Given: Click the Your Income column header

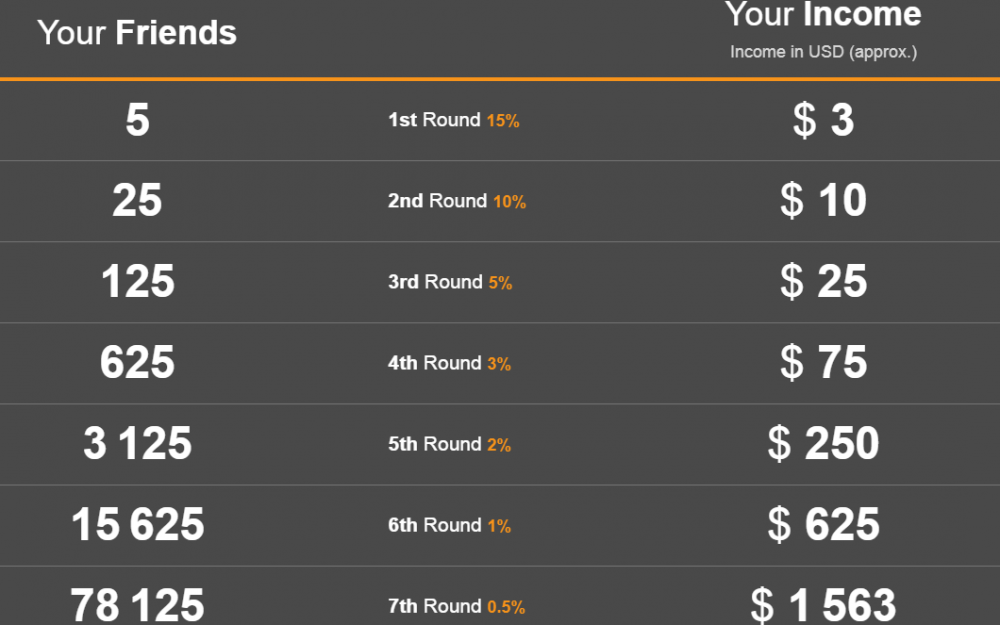Looking at the screenshot, I should (823, 14).
